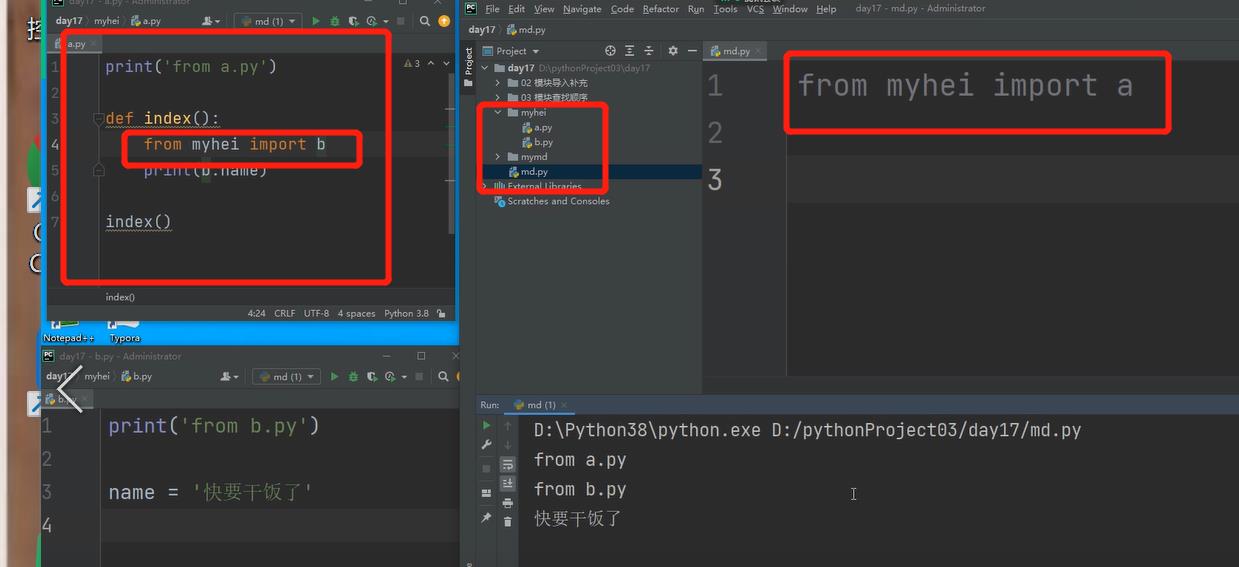Click CRLF line separator in a.py status bar

coord(285,313)
